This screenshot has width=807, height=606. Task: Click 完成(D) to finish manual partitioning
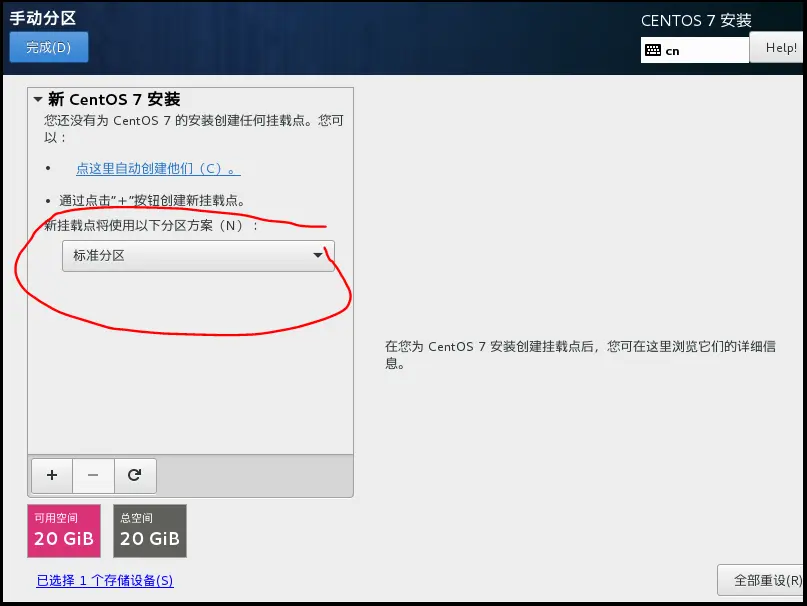[48, 47]
